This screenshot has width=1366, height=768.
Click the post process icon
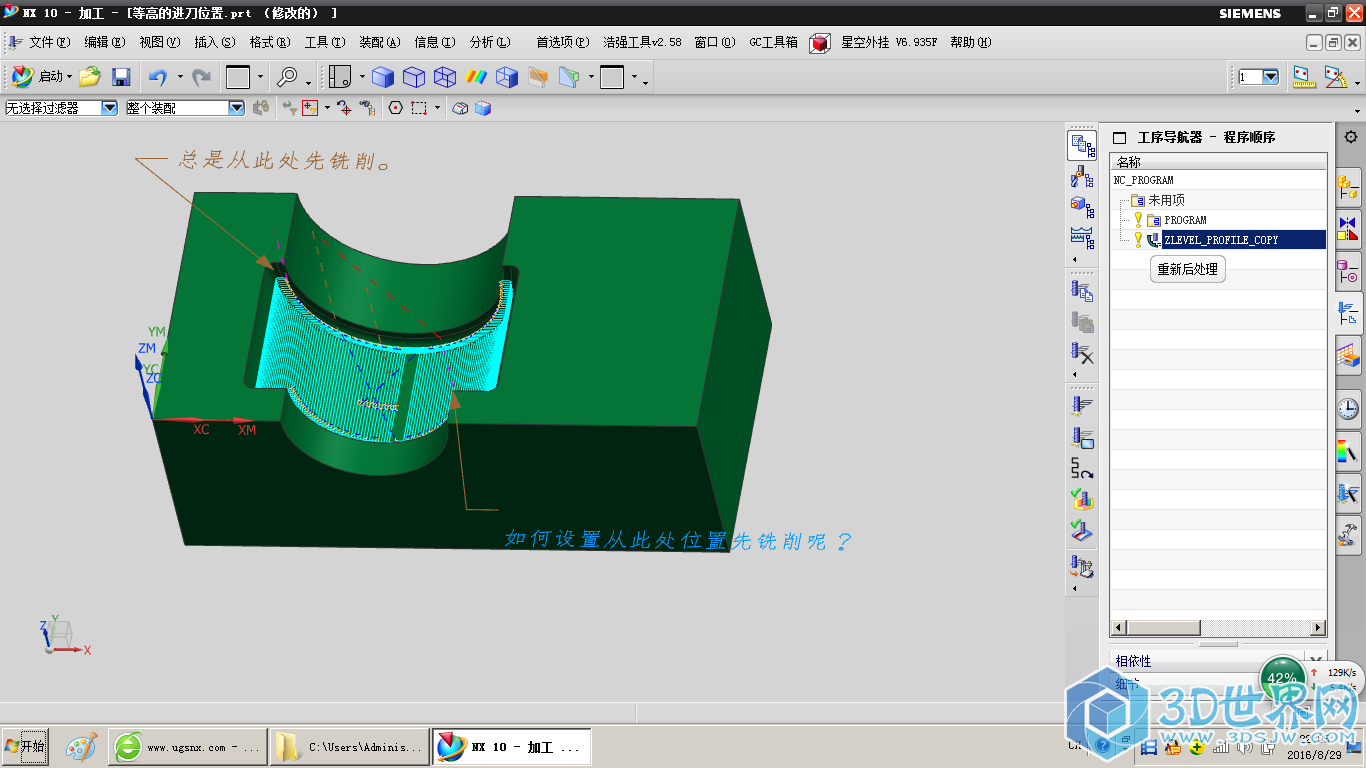pyautogui.click(x=1082, y=567)
